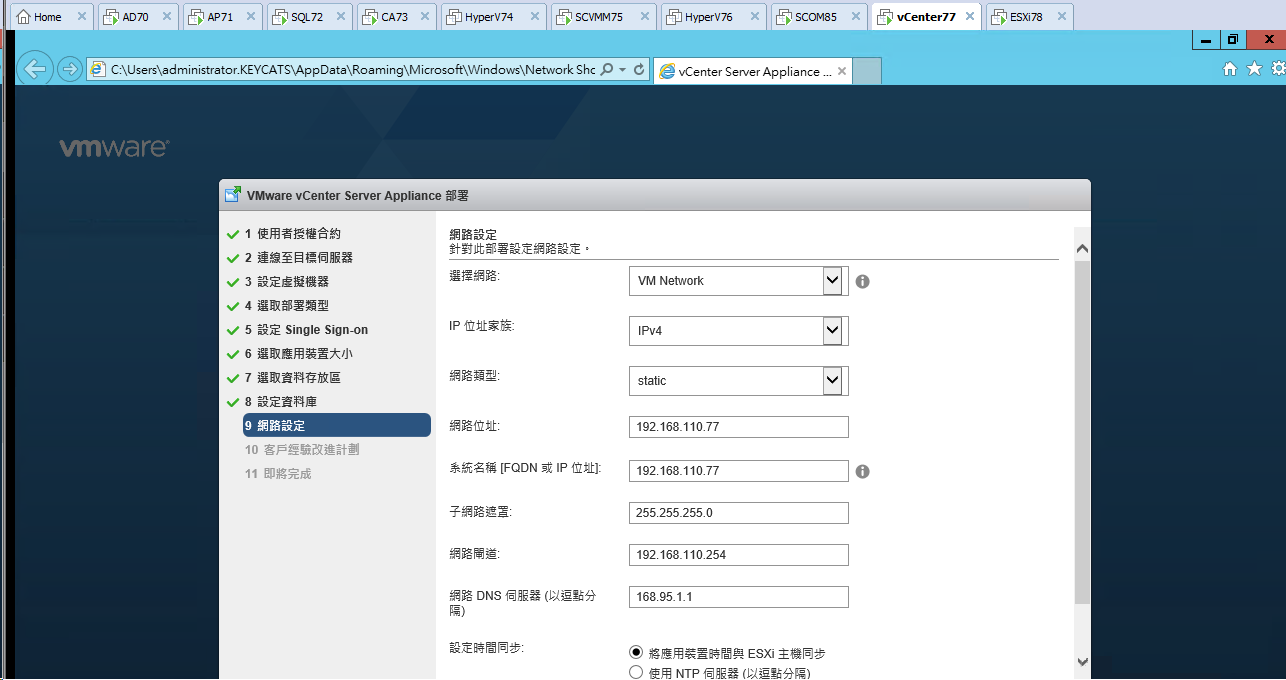
Task: Restore down the browser window
Action: coord(1233,41)
